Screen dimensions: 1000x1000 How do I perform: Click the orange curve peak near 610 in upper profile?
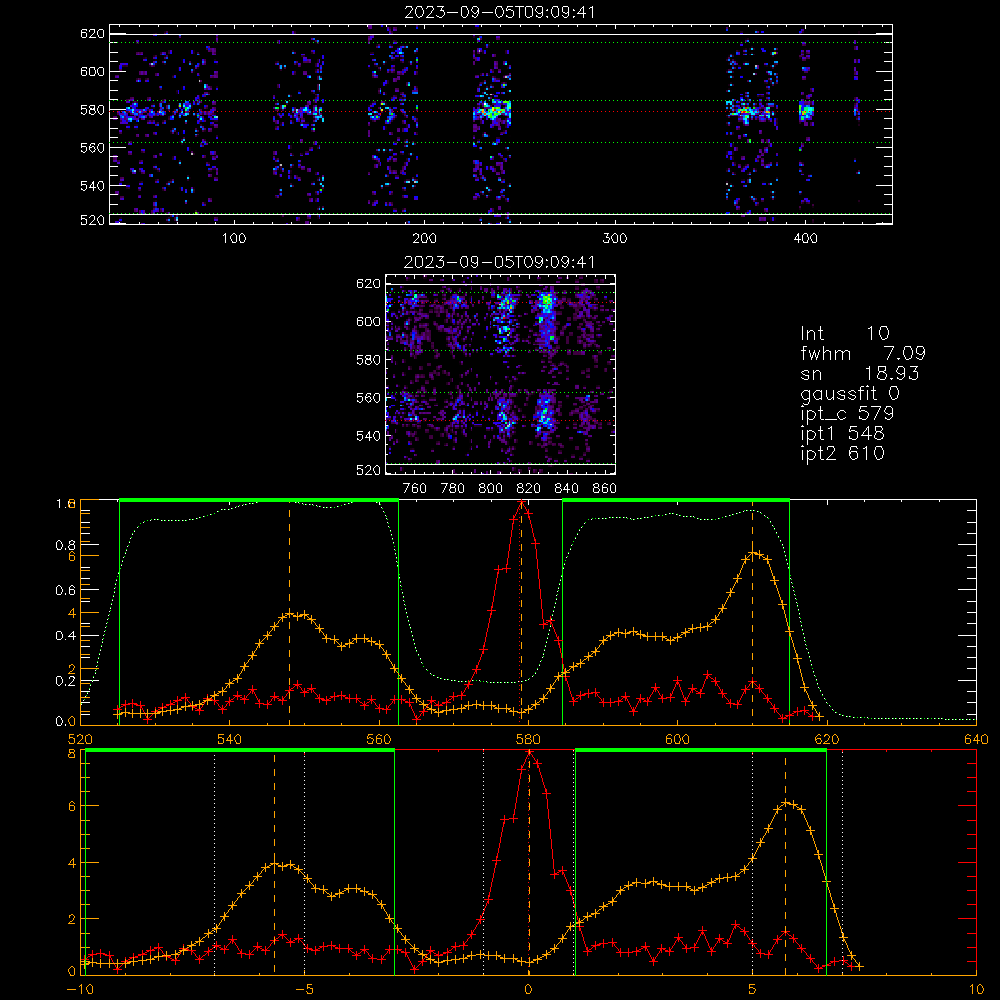pyautogui.click(x=753, y=554)
